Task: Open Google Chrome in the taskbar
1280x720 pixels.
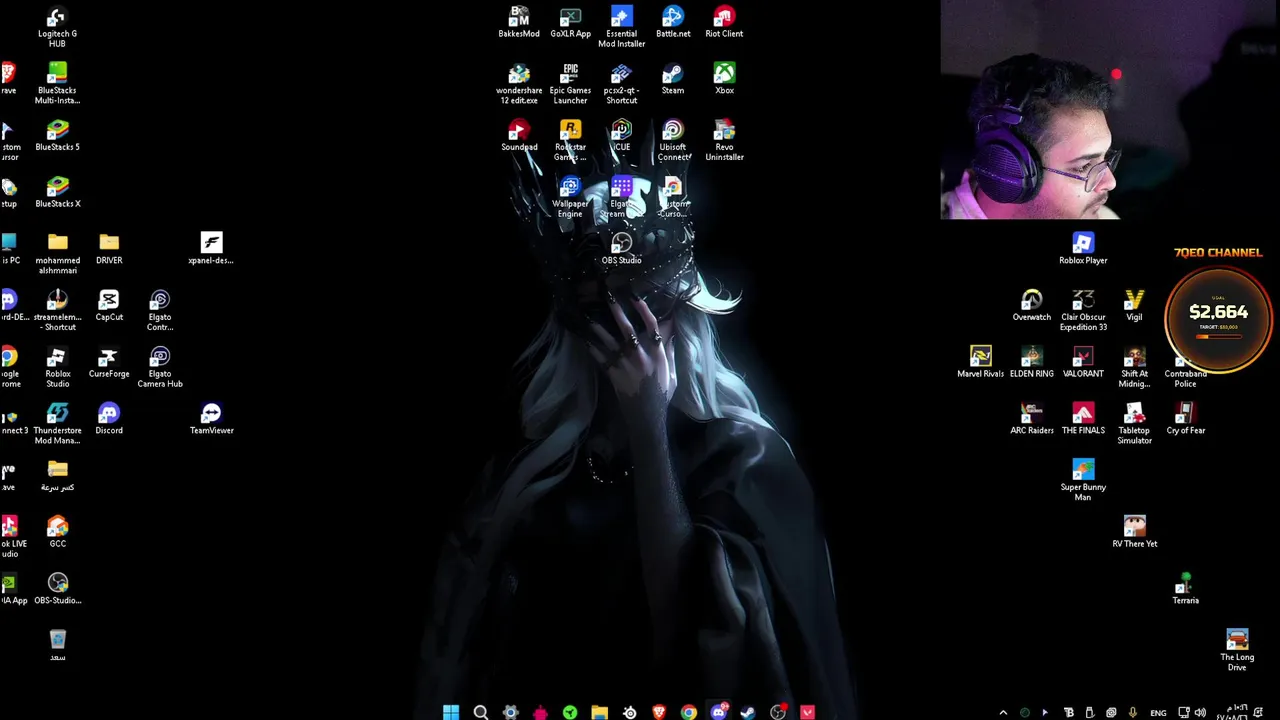Action: tap(689, 712)
